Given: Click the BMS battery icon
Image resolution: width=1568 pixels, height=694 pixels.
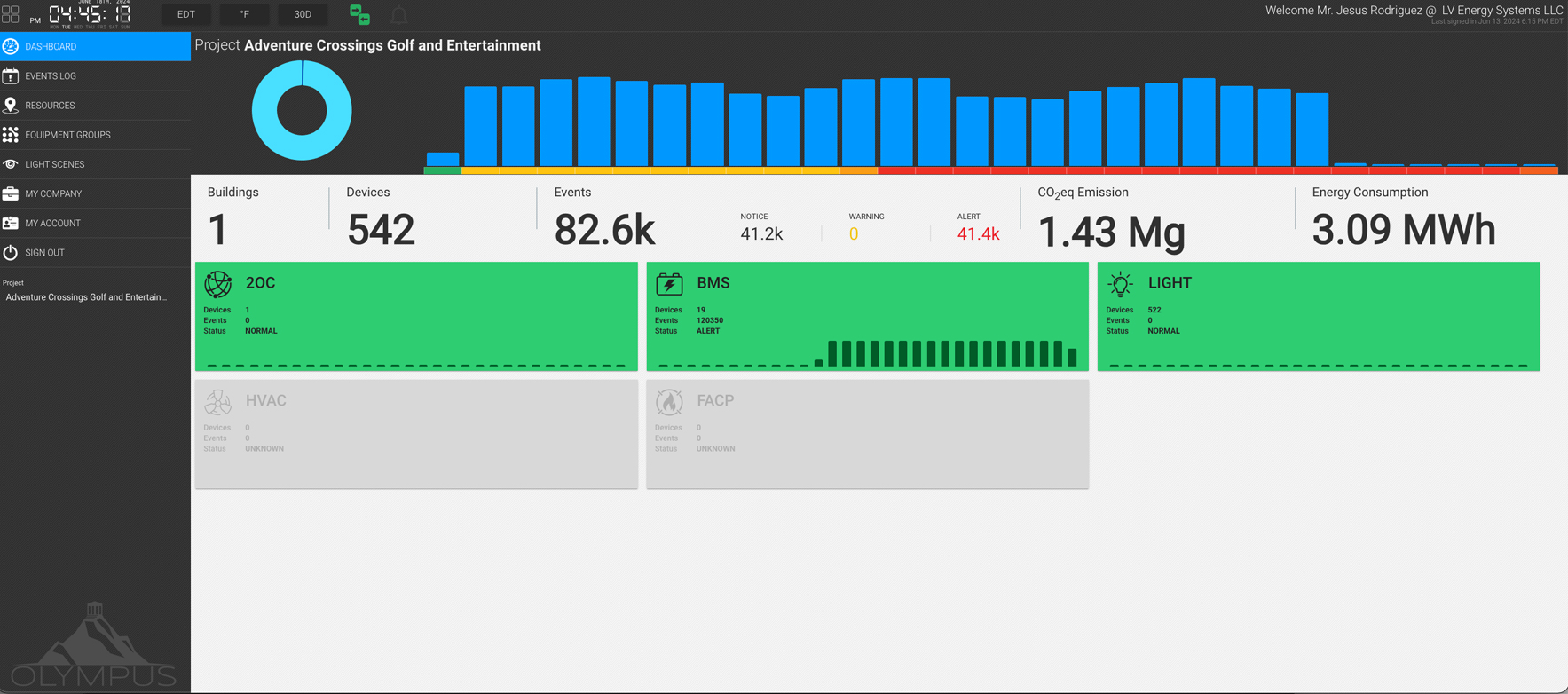Looking at the screenshot, I should tap(669, 283).
